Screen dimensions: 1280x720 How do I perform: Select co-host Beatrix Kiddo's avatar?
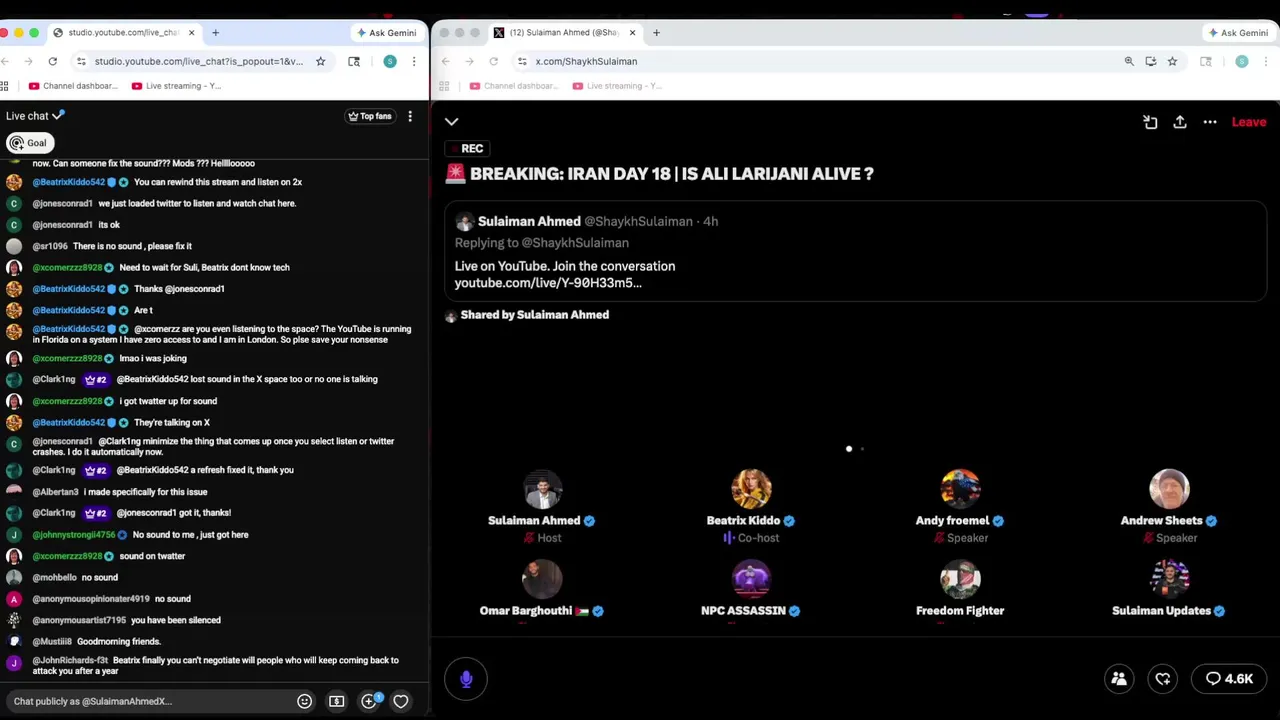point(751,489)
